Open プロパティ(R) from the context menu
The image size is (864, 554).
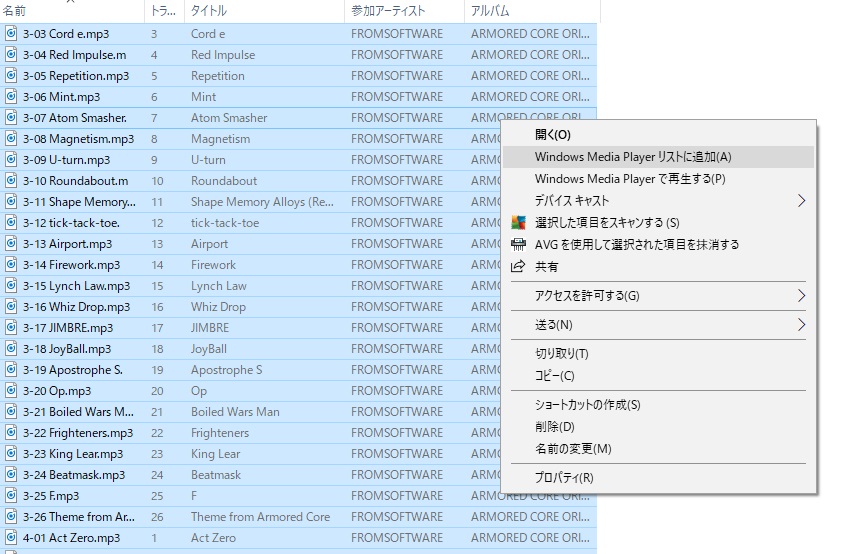658,478
